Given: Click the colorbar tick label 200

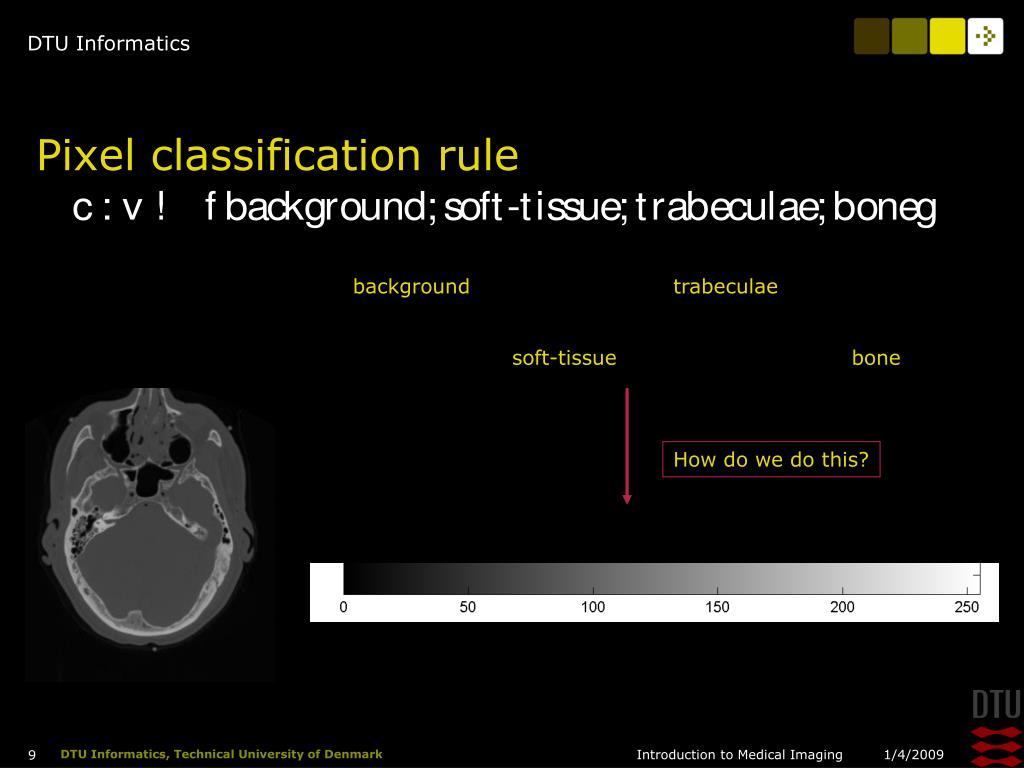Looking at the screenshot, I should 842,607.
